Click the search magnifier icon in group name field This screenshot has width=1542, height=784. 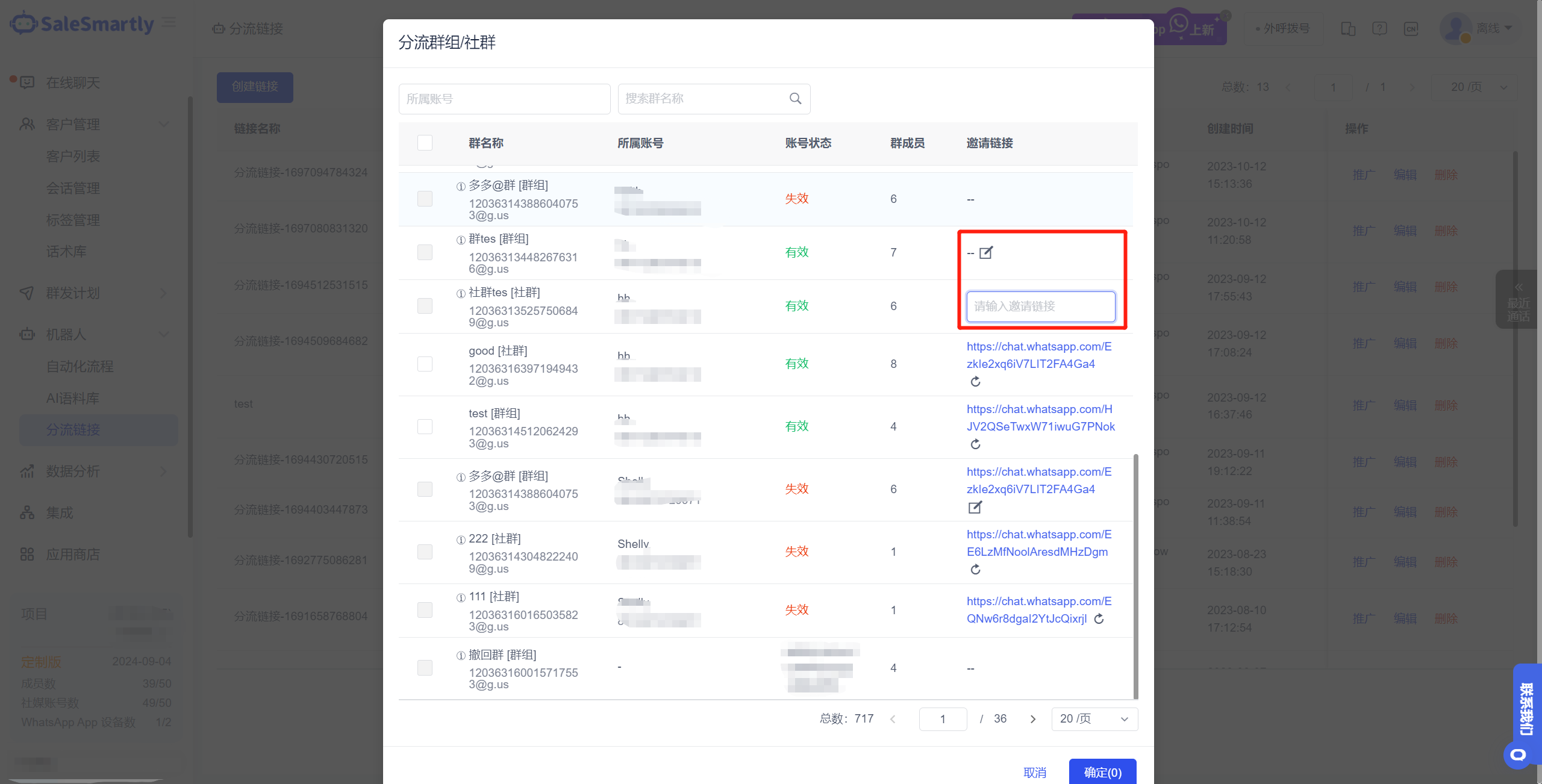pos(795,99)
